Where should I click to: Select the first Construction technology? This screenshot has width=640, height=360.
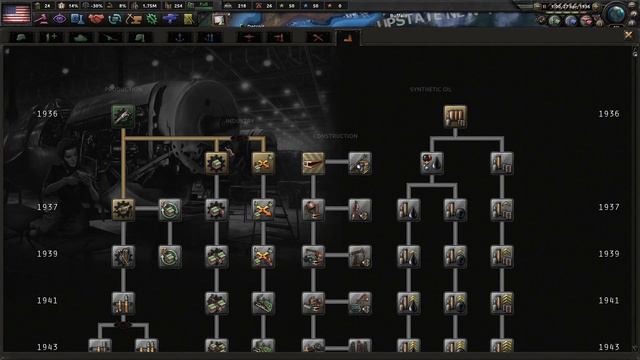tap(313, 163)
